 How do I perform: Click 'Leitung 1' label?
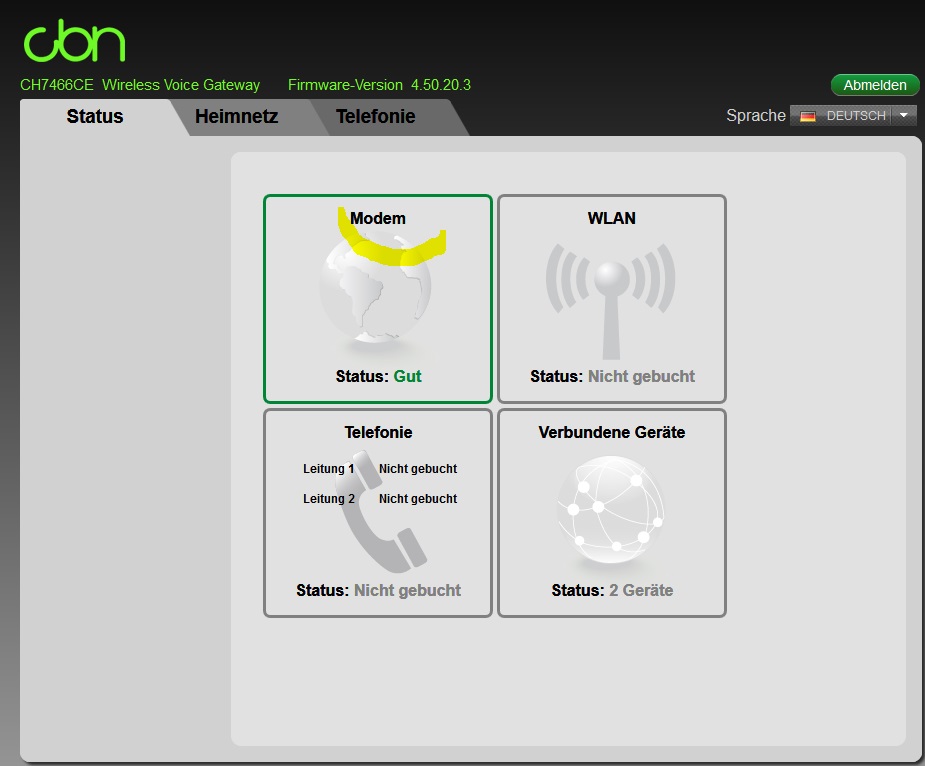329,469
